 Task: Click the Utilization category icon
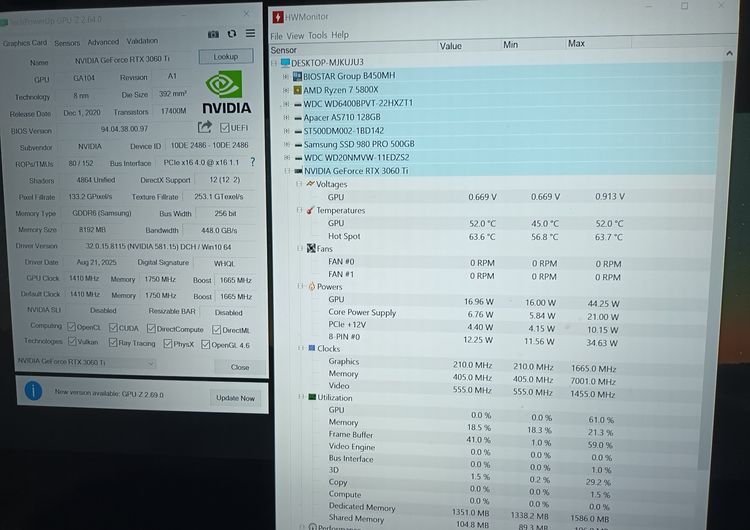(312, 397)
